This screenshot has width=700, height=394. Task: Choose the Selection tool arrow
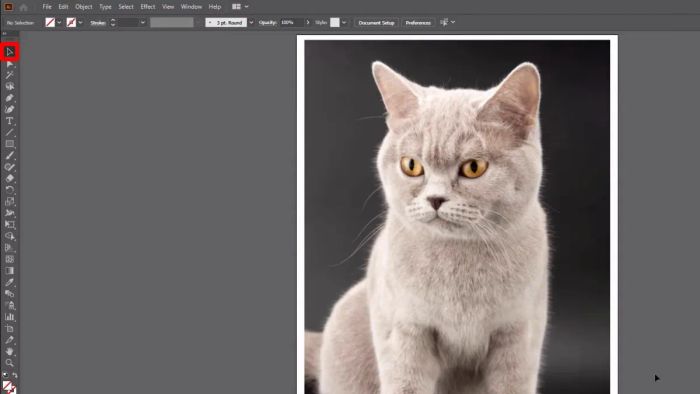(x=9, y=52)
